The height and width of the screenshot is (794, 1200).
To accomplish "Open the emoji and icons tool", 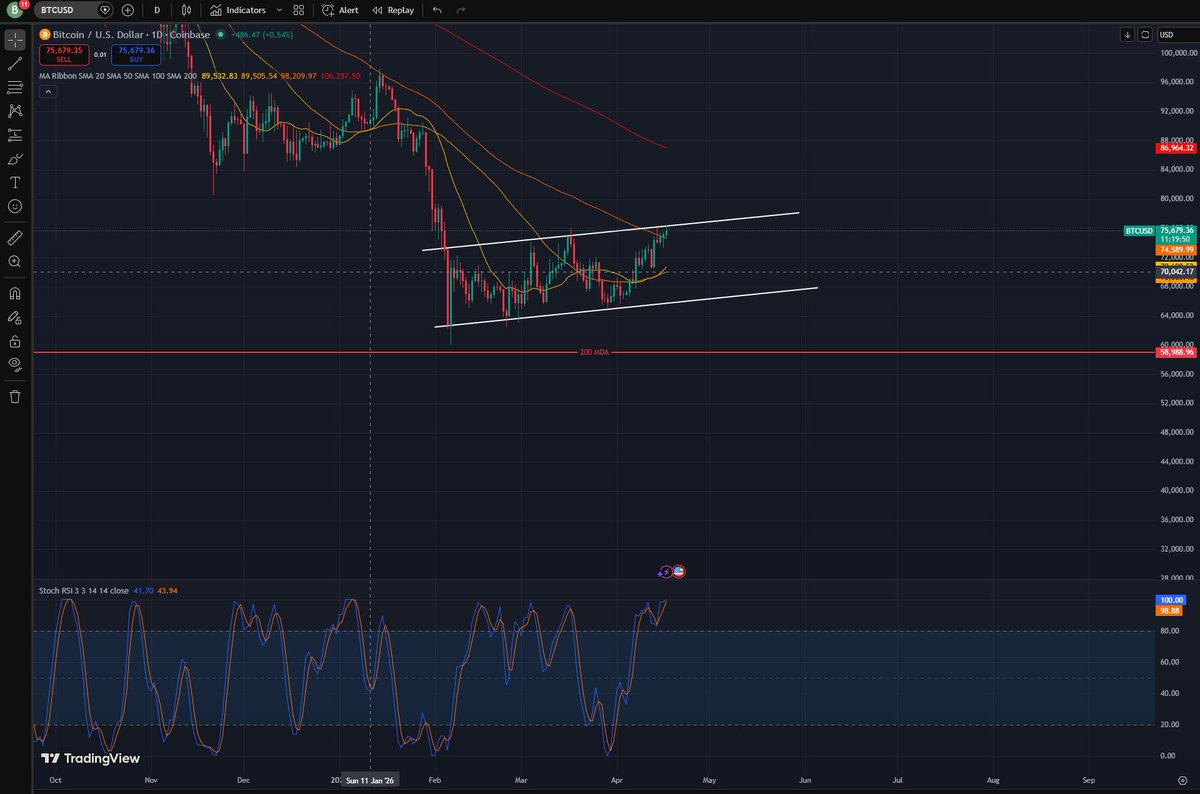I will (x=15, y=206).
